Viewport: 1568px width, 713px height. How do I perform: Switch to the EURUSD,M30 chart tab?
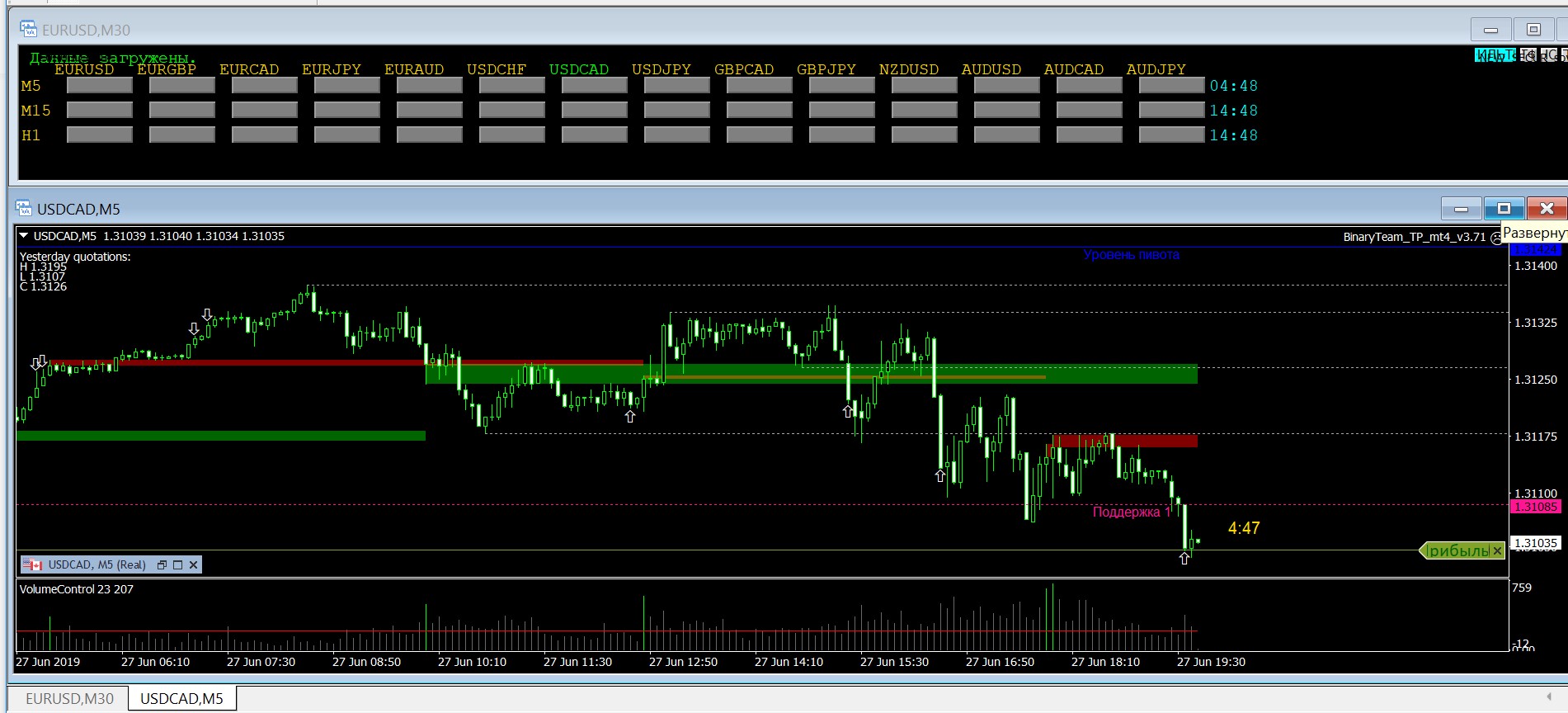[69, 699]
